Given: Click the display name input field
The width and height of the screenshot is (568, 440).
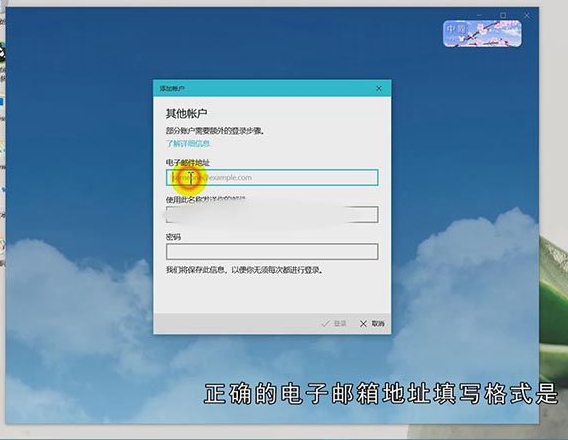Looking at the screenshot, I should coord(272,214).
